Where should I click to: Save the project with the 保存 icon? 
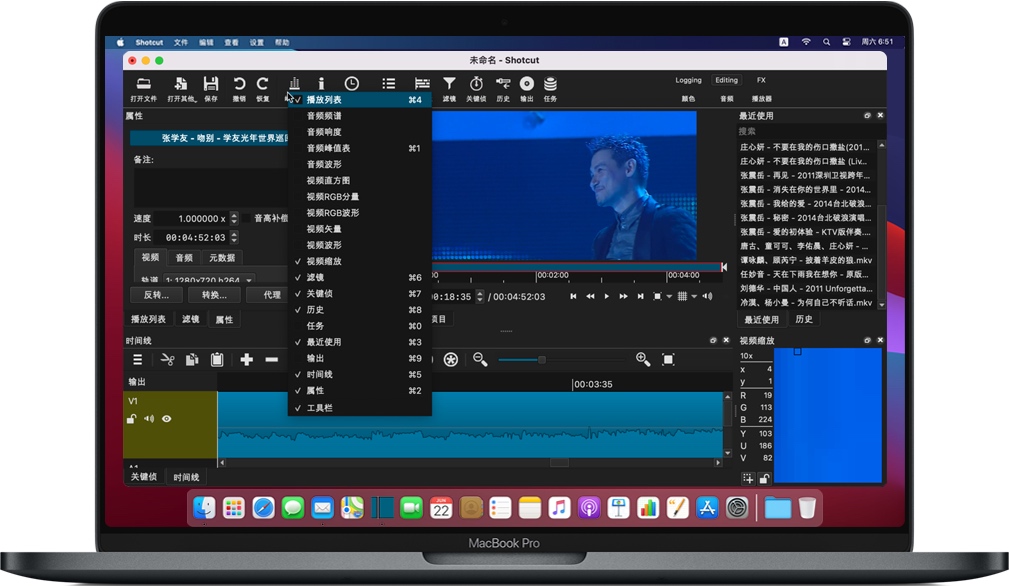point(211,84)
